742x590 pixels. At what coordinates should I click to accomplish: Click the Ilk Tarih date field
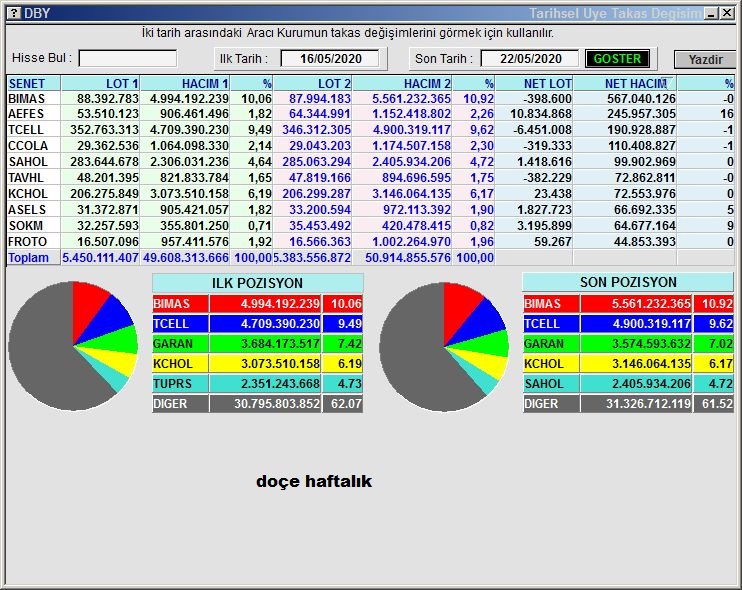click(x=330, y=59)
